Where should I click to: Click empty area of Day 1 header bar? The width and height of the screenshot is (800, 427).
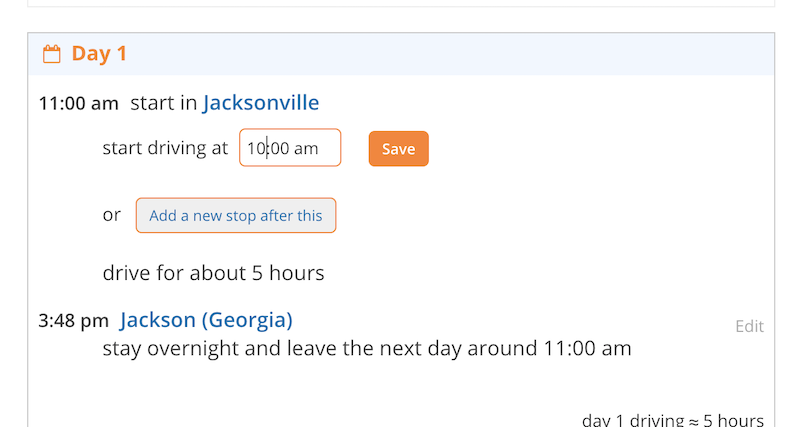pos(449,54)
